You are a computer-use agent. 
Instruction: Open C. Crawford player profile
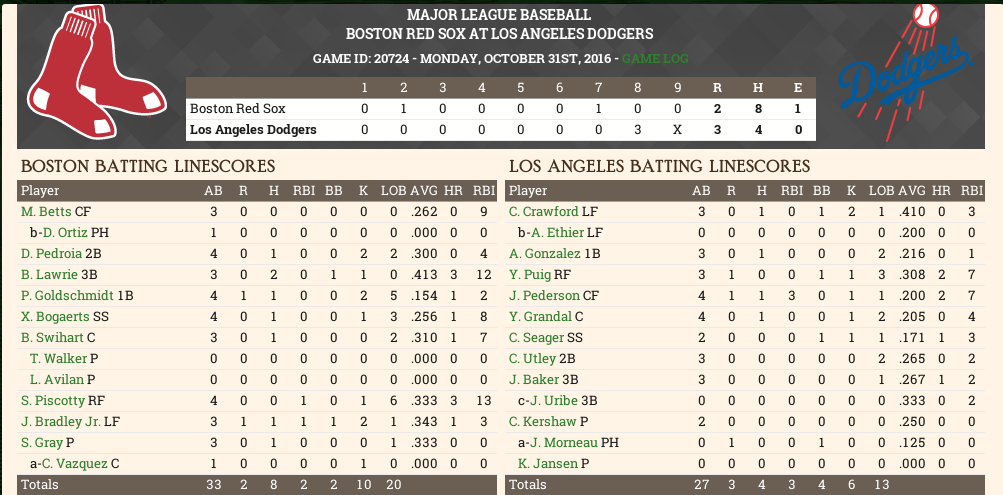[544, 211]
